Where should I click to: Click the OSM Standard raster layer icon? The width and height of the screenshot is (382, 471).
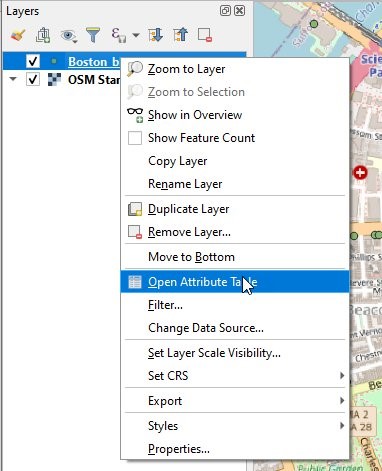click(54, 80)
